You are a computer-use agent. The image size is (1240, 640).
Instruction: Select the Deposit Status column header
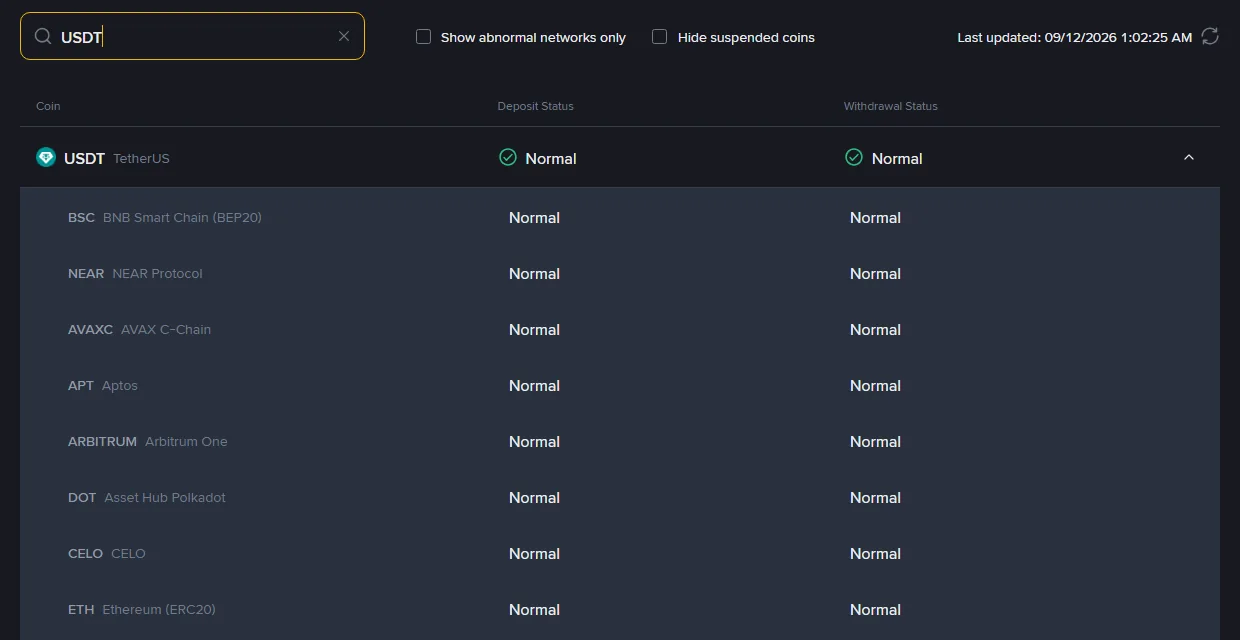[x=536, y=106]
